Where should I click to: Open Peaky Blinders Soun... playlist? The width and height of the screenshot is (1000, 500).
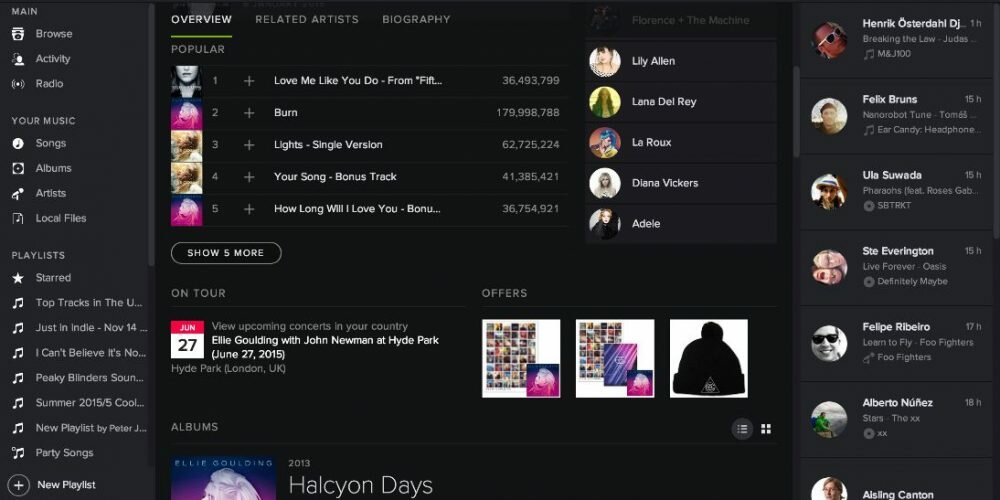(x=90, y=378)
